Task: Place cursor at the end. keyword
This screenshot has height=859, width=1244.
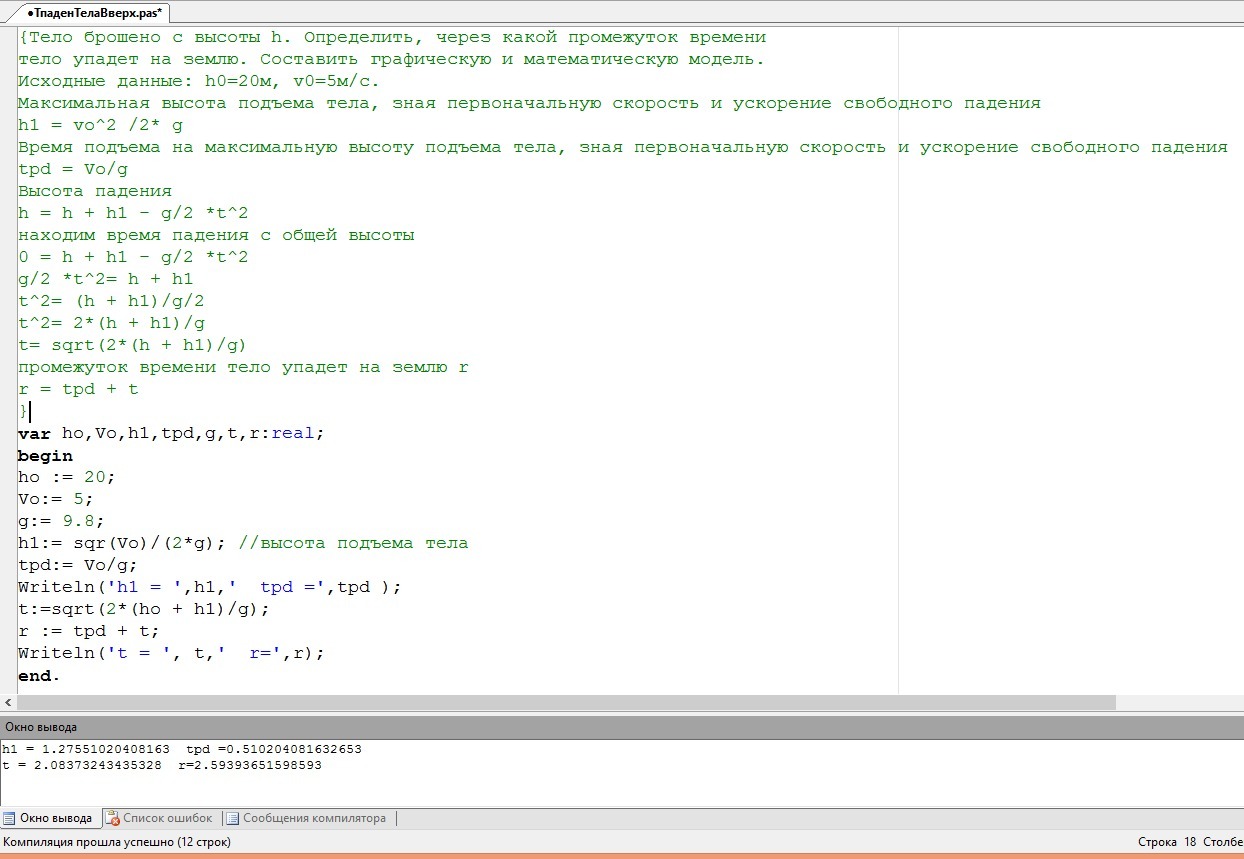Action: (38, 675)
